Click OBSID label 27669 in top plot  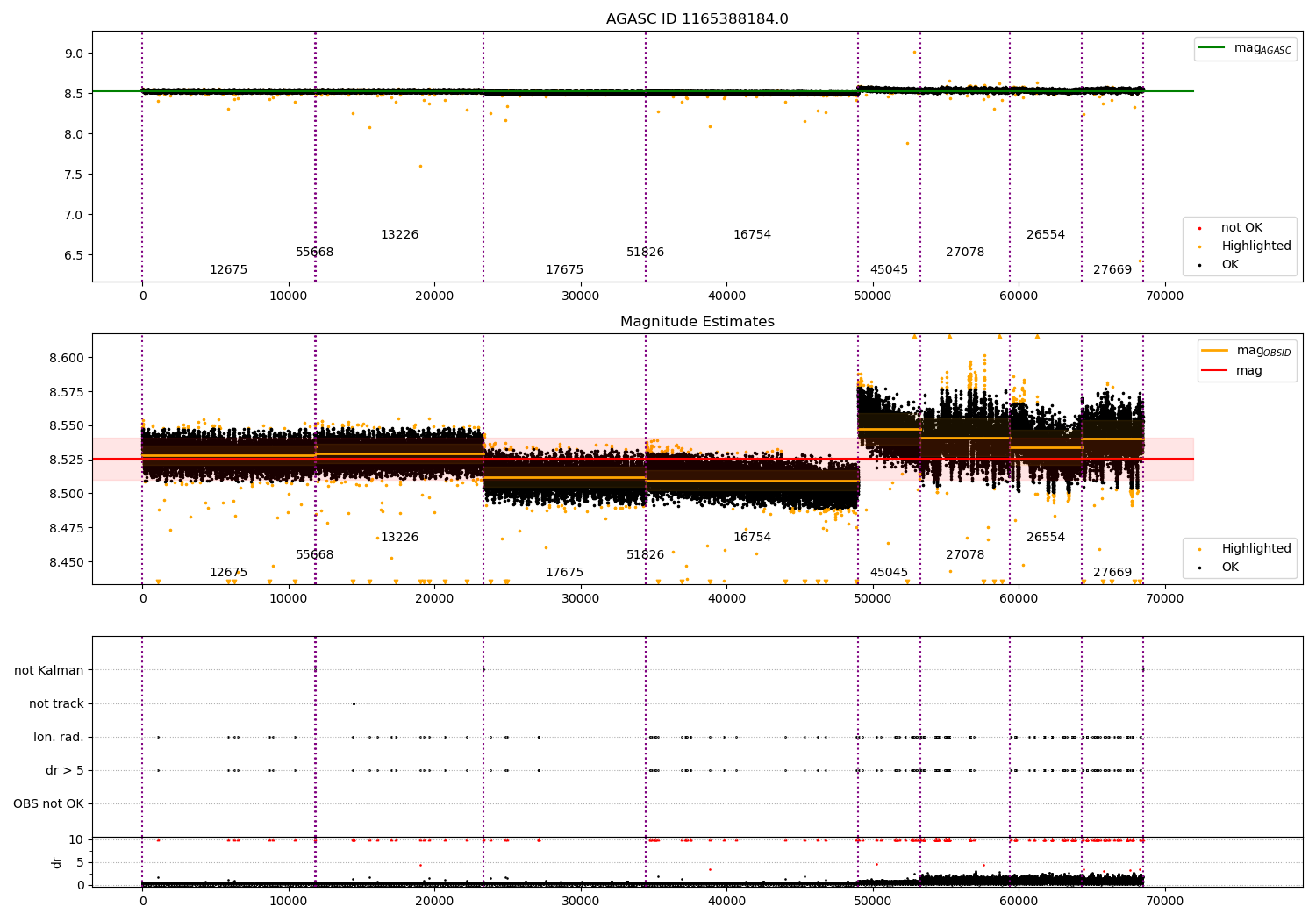tap(1112, 270)
